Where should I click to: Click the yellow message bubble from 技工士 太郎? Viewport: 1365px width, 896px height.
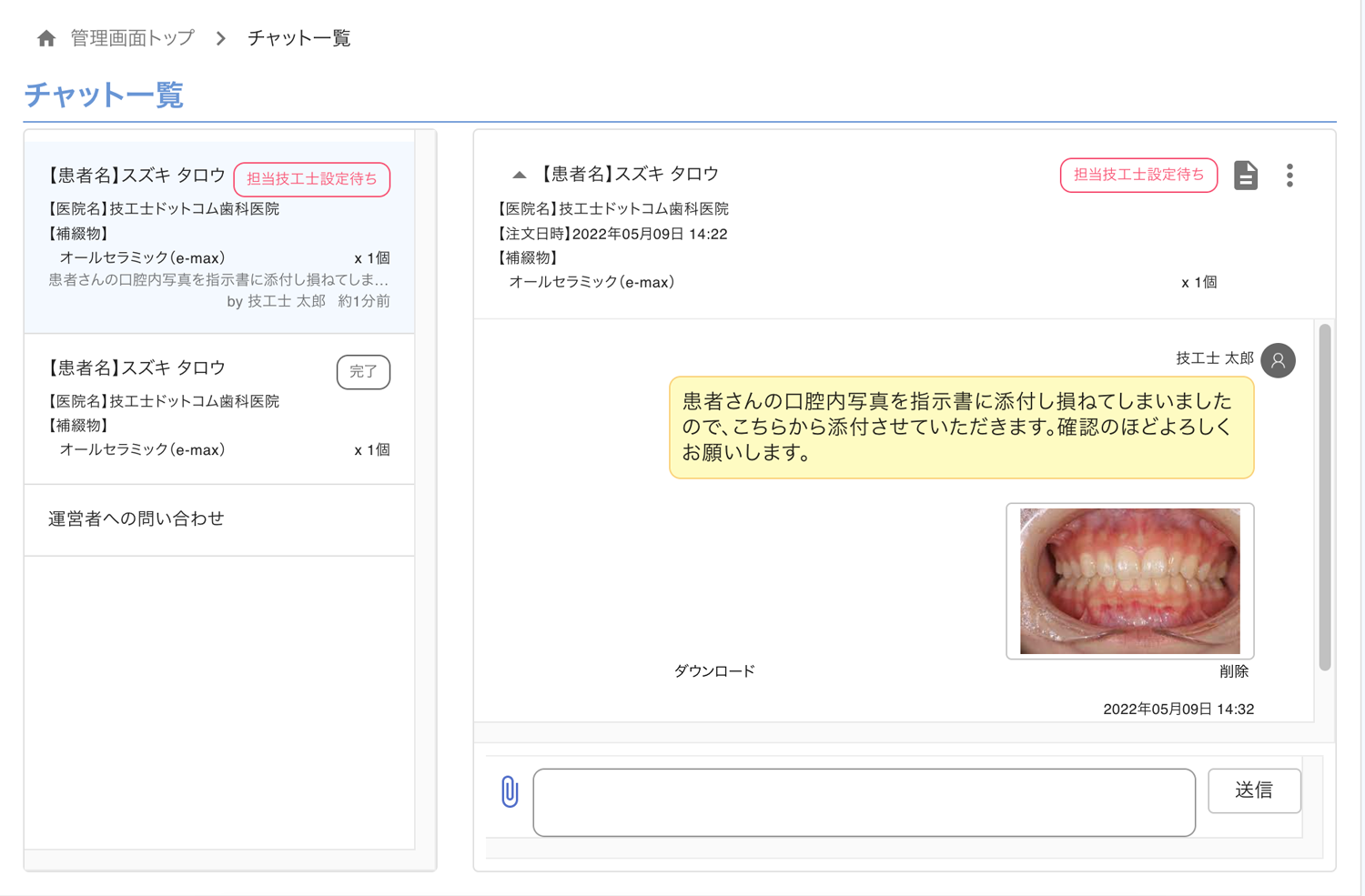pos(961,428)
